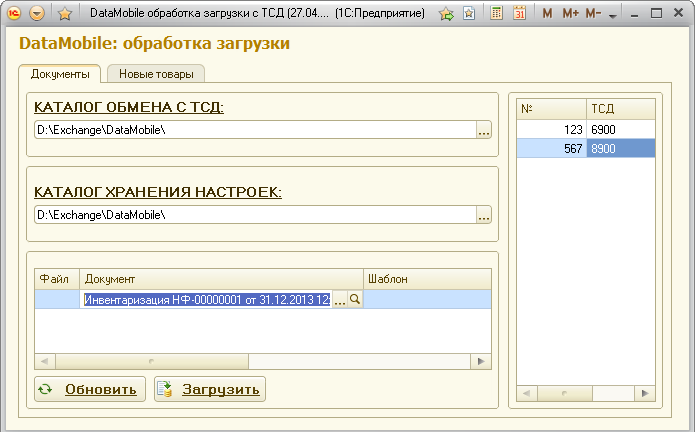Screen dimensions: 695x433
Task: Open the history star document icon
Action: coord(469,14)
